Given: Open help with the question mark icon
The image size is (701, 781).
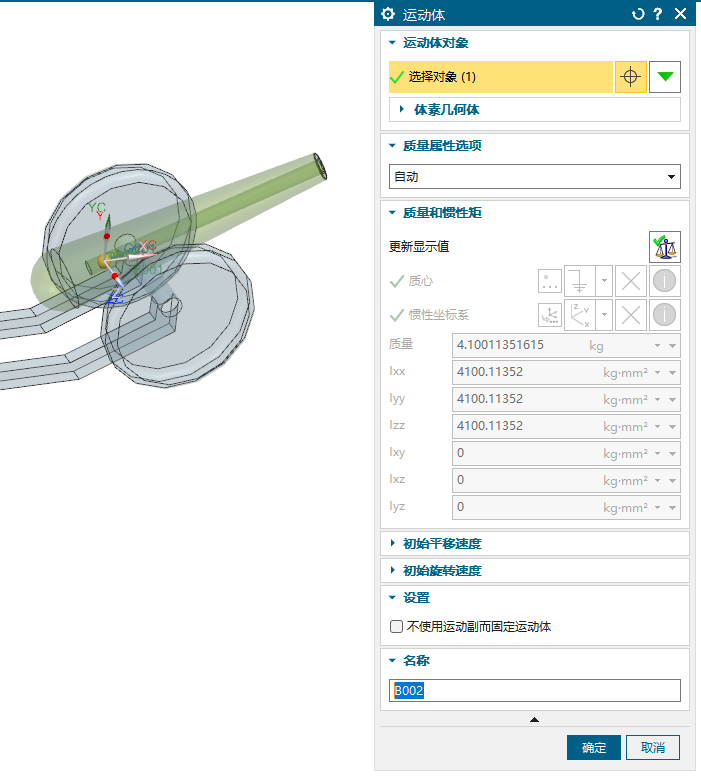Looking at the screenshot, I should coord(658,14).
